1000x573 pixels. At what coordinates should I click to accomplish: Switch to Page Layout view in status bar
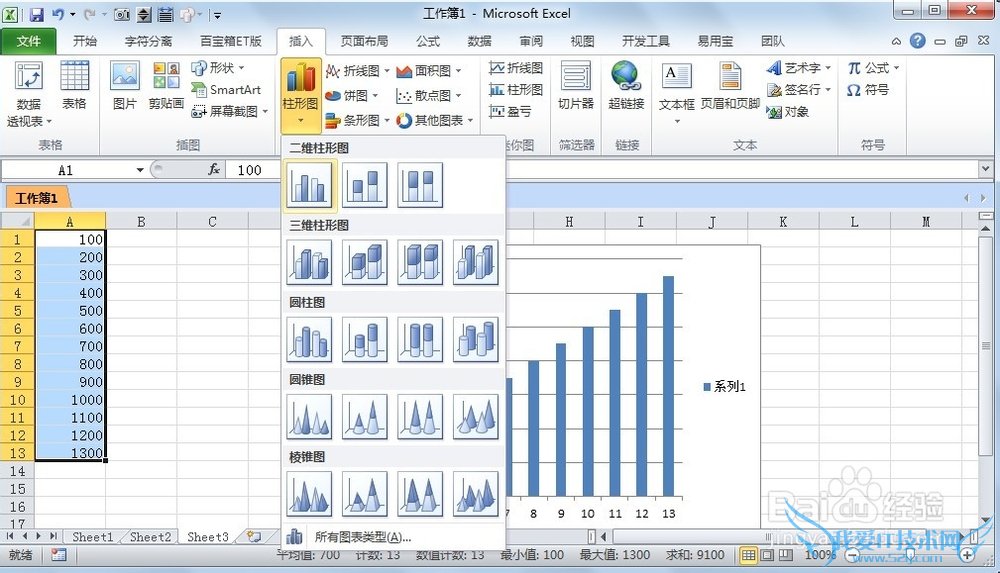767,555
